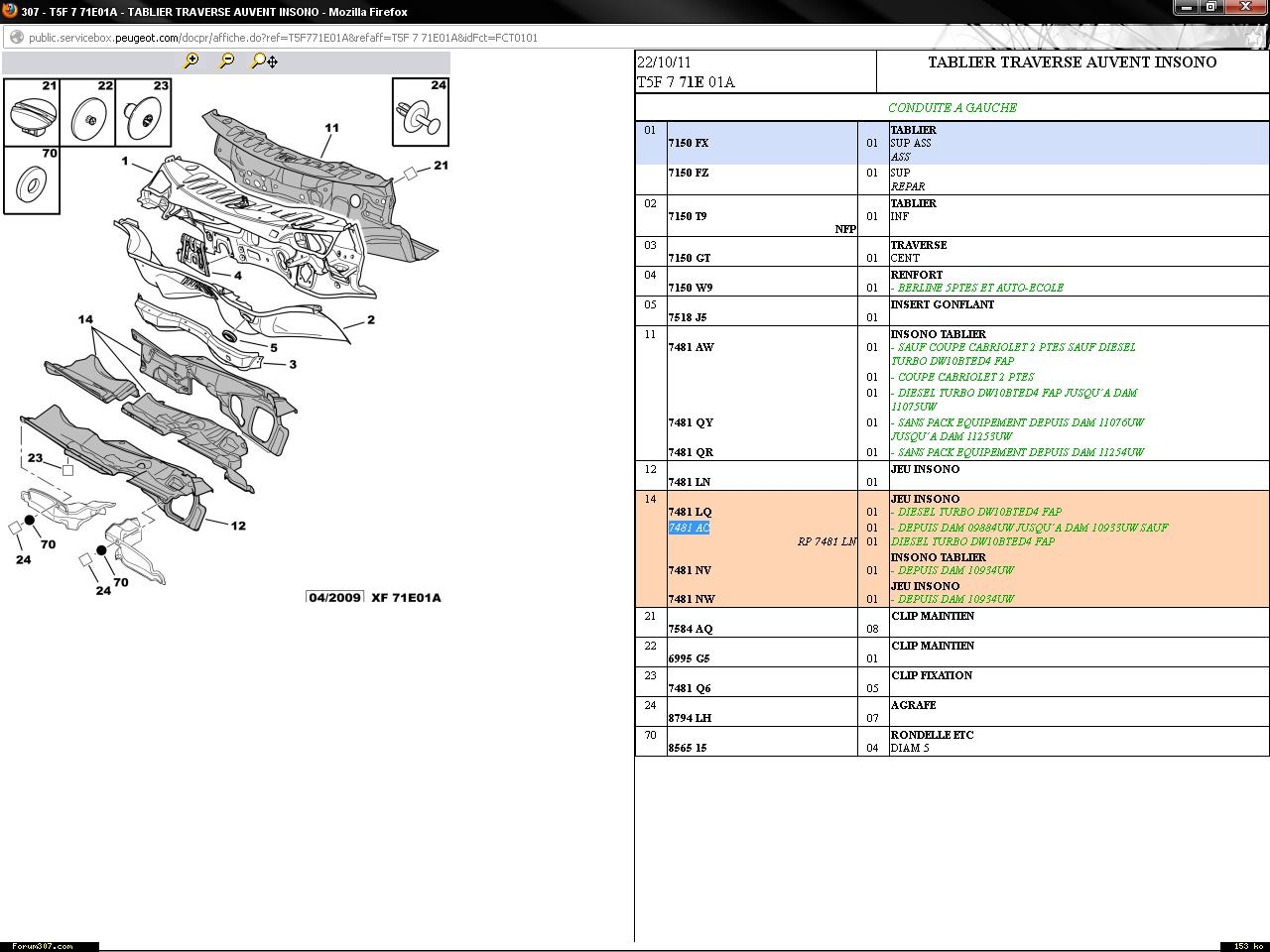
Task: Click INSERT GONFLANT description
Action: [942, 304]
